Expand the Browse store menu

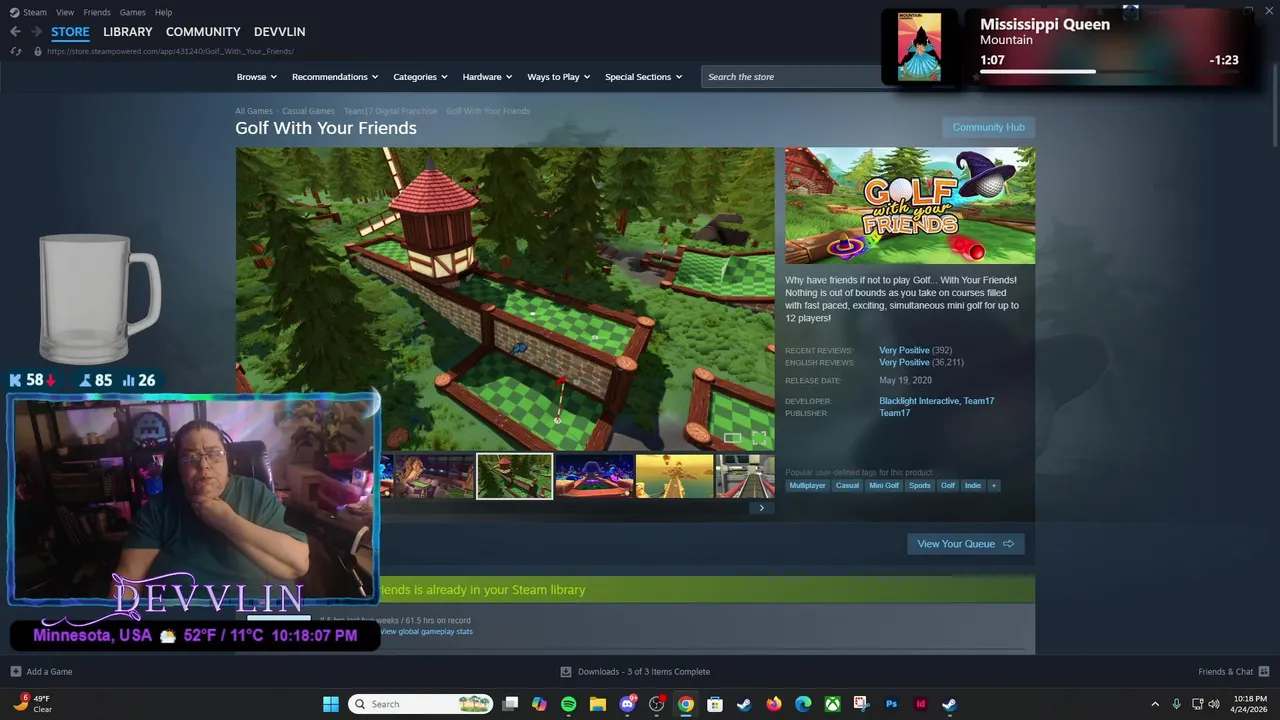[x=257, y=77]
